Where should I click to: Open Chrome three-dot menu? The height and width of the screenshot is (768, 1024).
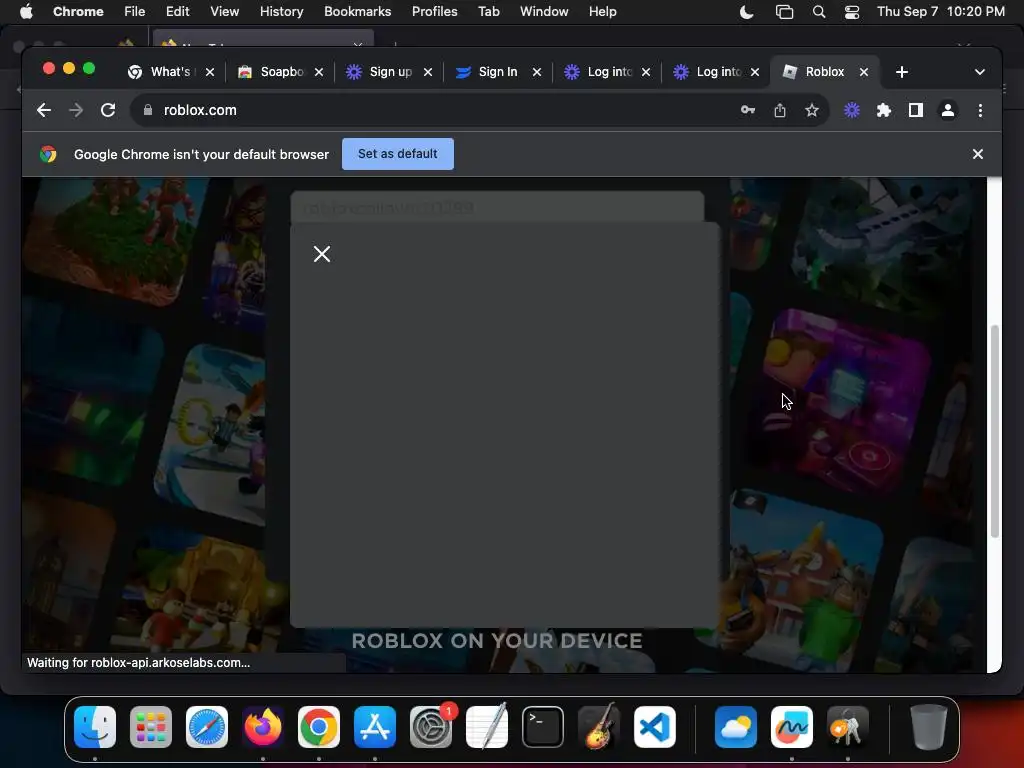980,110
